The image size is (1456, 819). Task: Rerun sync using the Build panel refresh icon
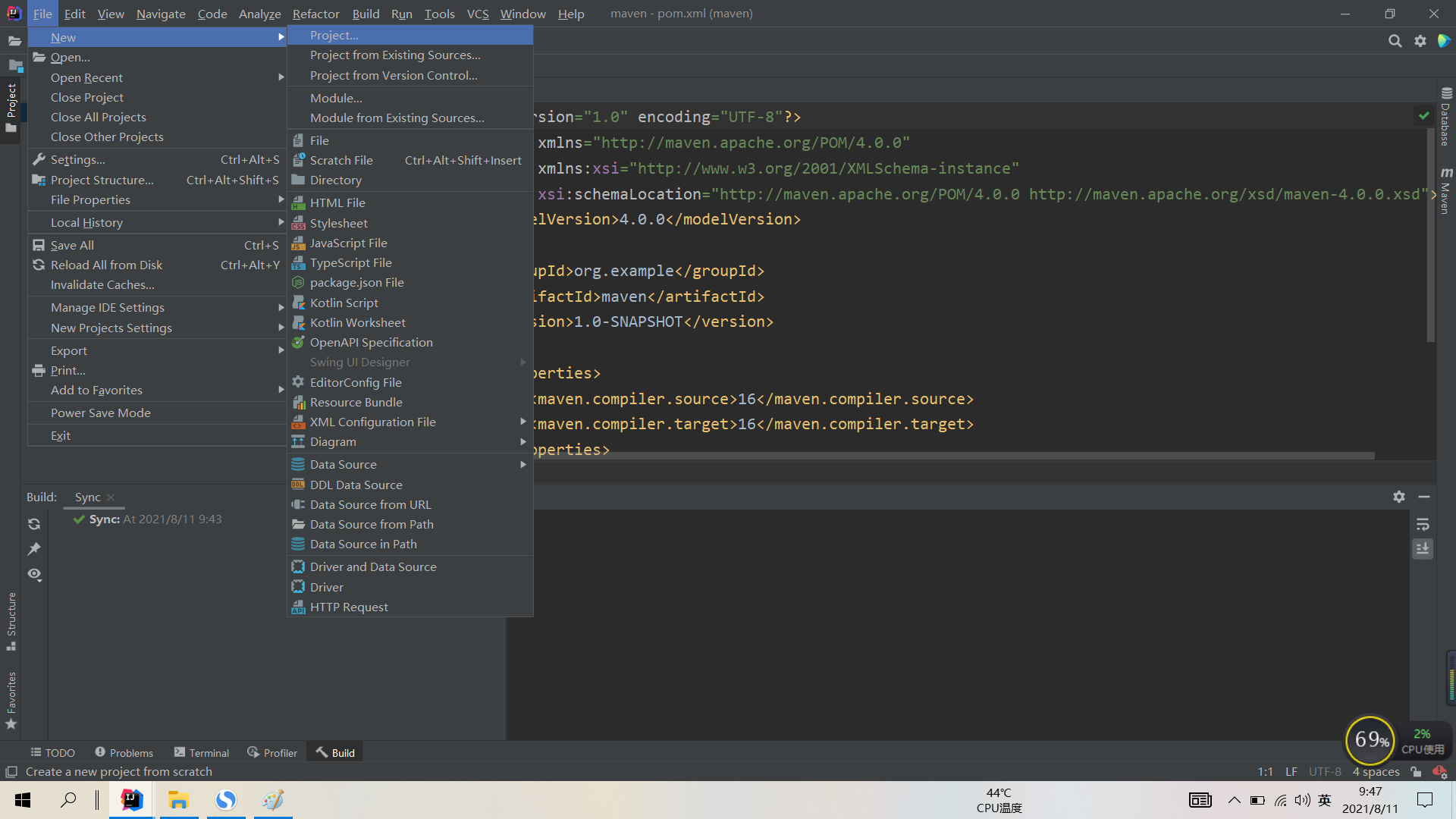(34, 524)
